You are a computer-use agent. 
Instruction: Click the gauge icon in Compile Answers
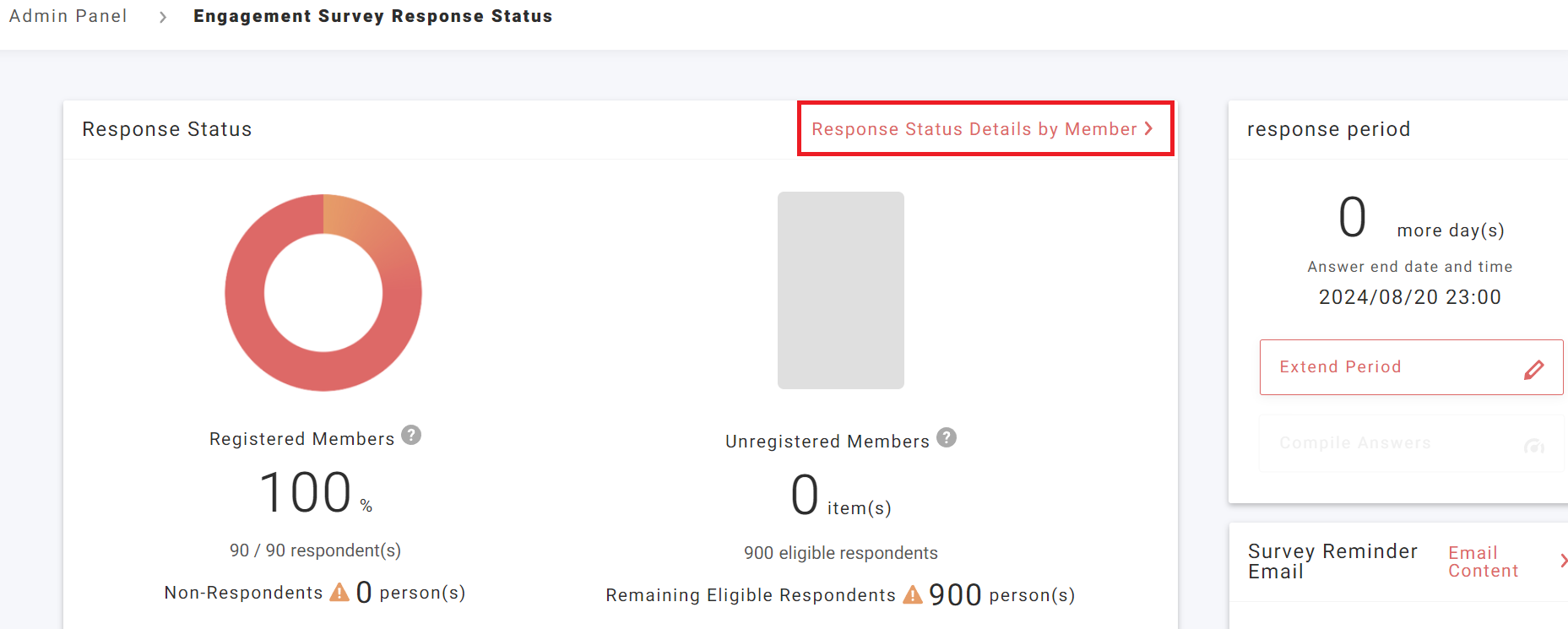coord(1533,445)
